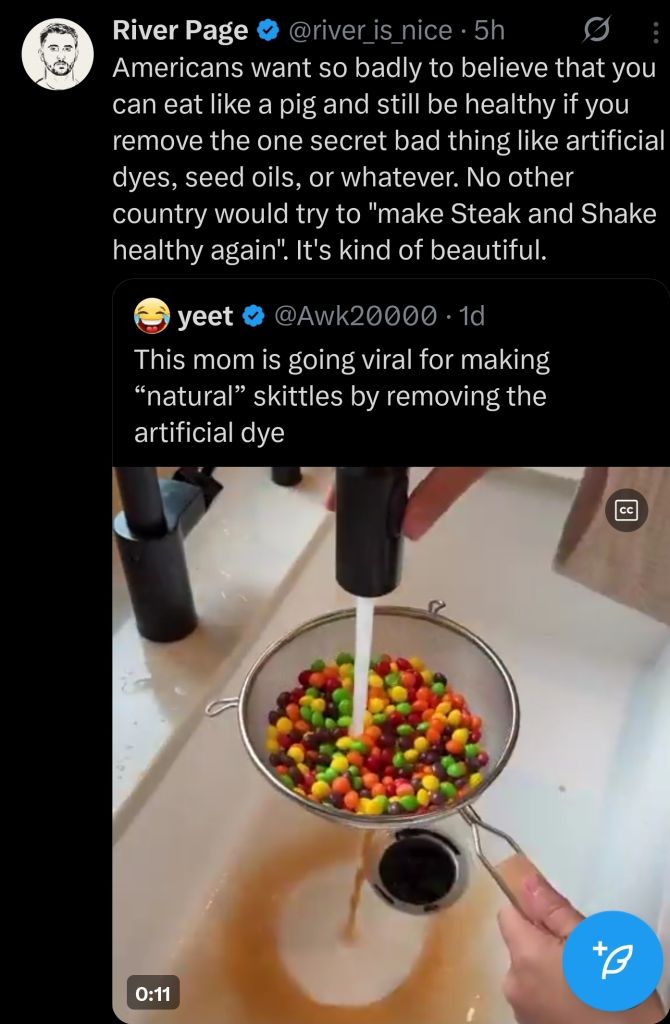The height and width of the screenshot is (1024, 670).
Task: Open the quoted text "This mom is going viral"
Action: point(342,358)
